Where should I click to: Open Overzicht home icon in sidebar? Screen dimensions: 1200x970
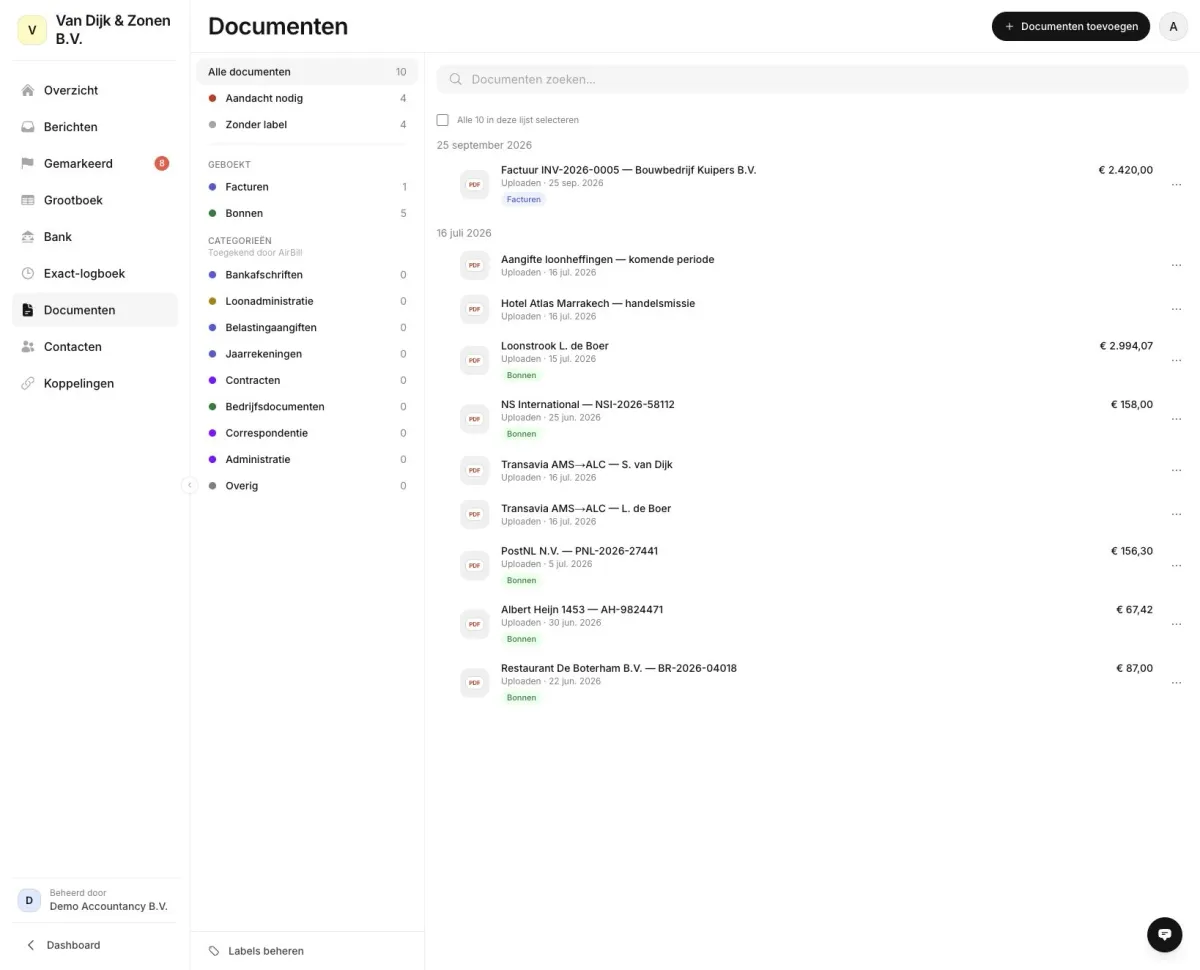point(28,90)
